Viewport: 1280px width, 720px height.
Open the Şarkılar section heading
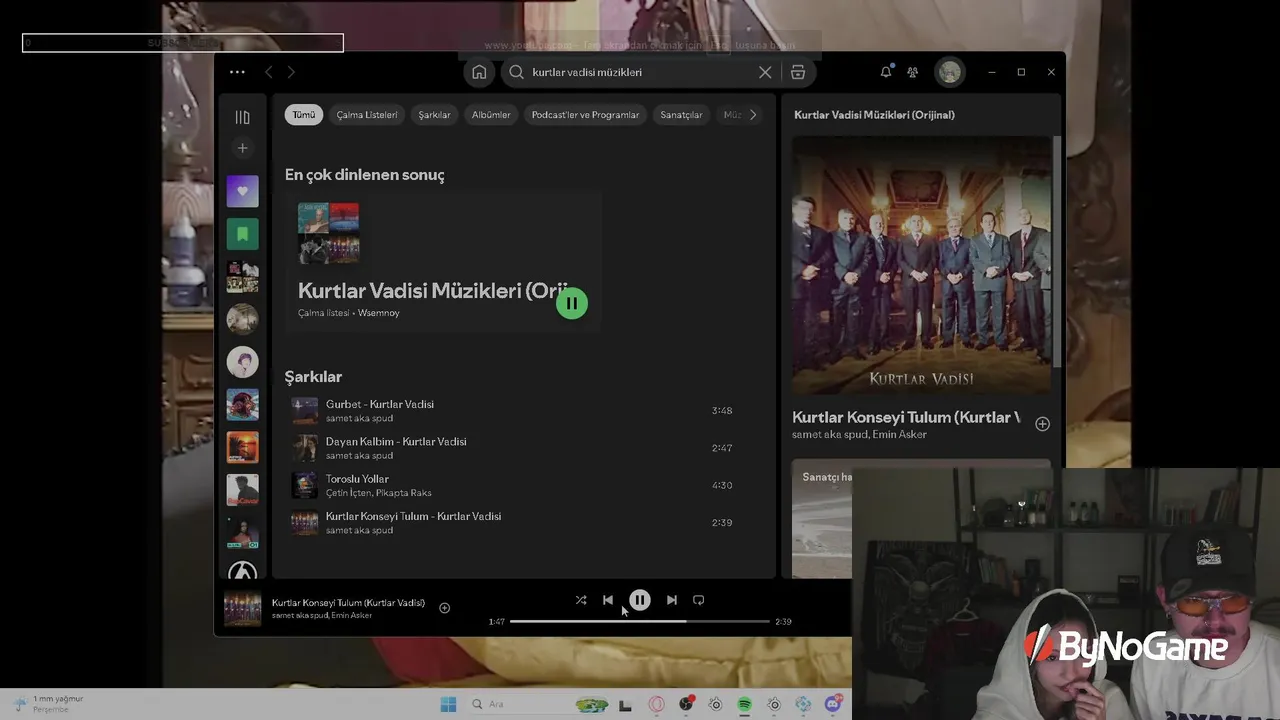[313, 377]
